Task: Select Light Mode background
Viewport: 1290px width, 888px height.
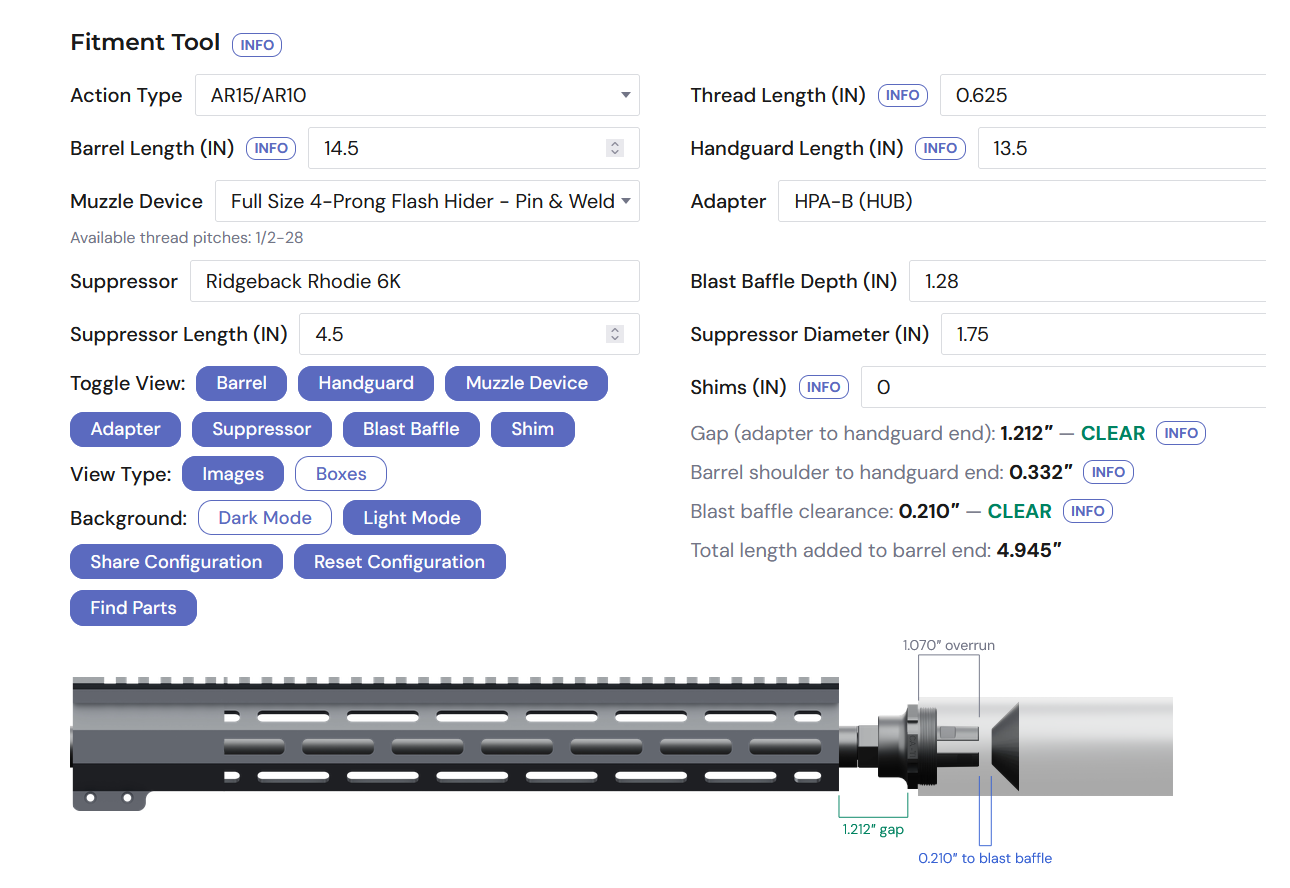Action: 412,518
